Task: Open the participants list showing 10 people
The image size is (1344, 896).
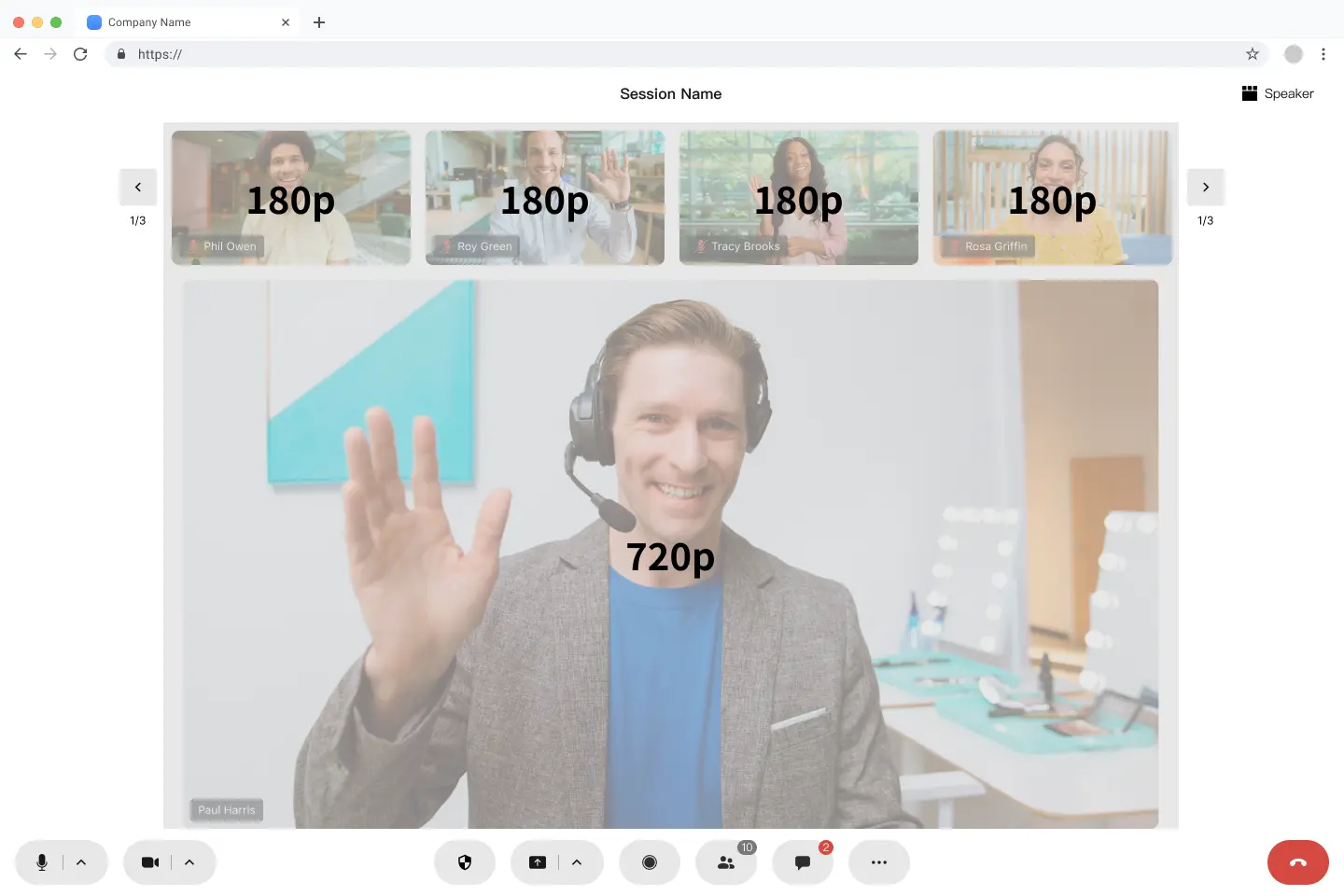Action: point(726,861)
